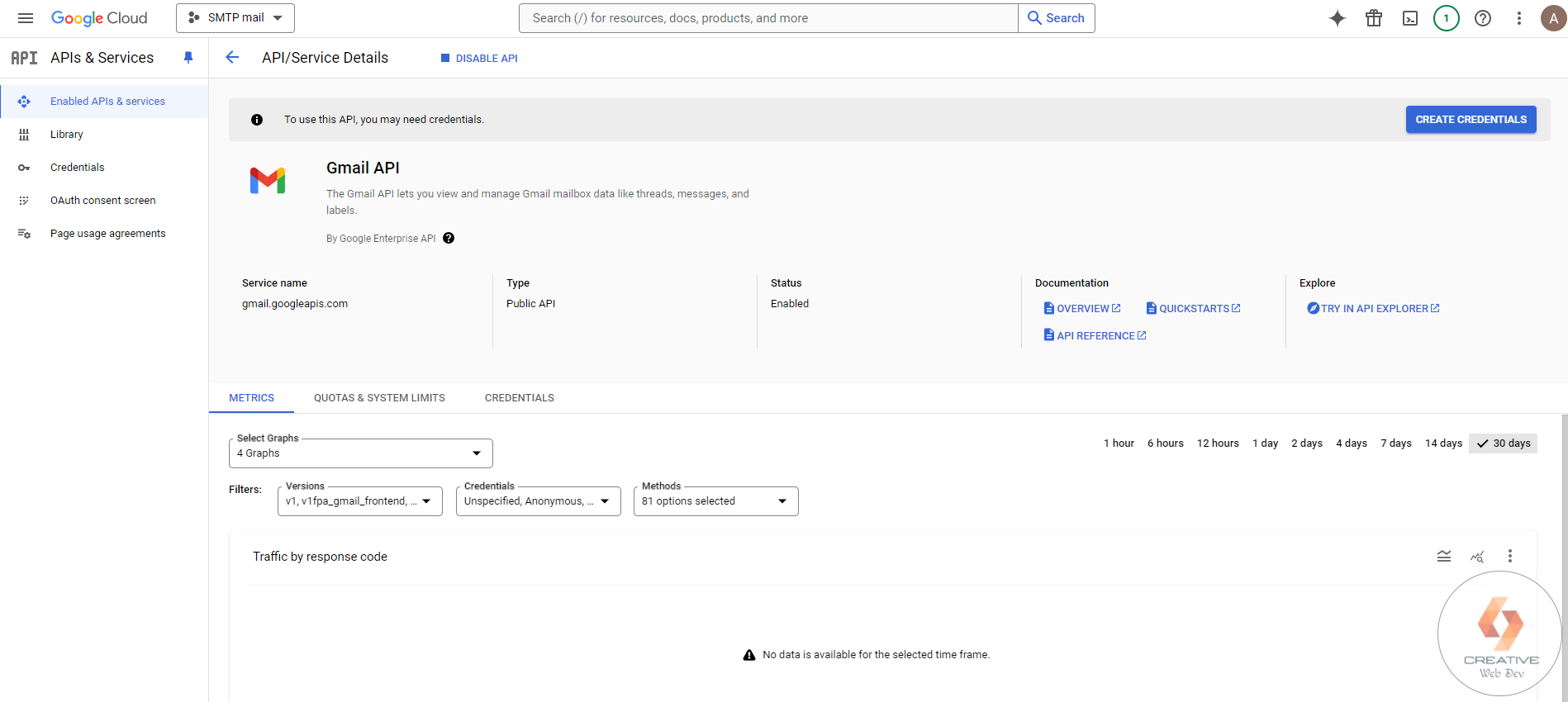Select the 1 day time range

click(x=1265, y=443)
